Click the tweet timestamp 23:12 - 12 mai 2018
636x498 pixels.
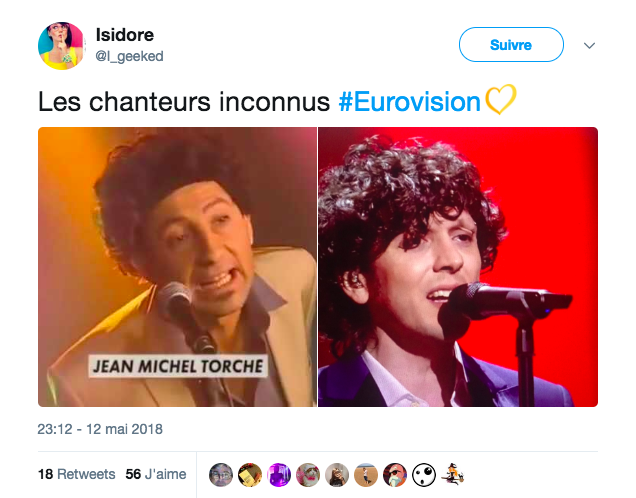[x=100, y=429]
